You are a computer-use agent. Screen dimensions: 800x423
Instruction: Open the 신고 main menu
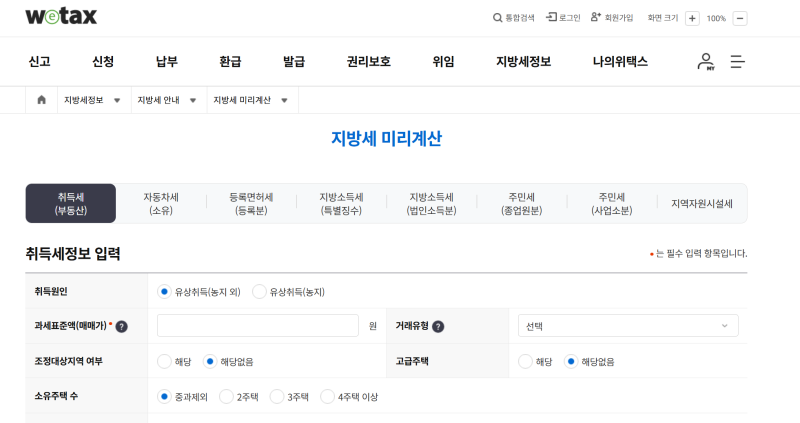39,62
